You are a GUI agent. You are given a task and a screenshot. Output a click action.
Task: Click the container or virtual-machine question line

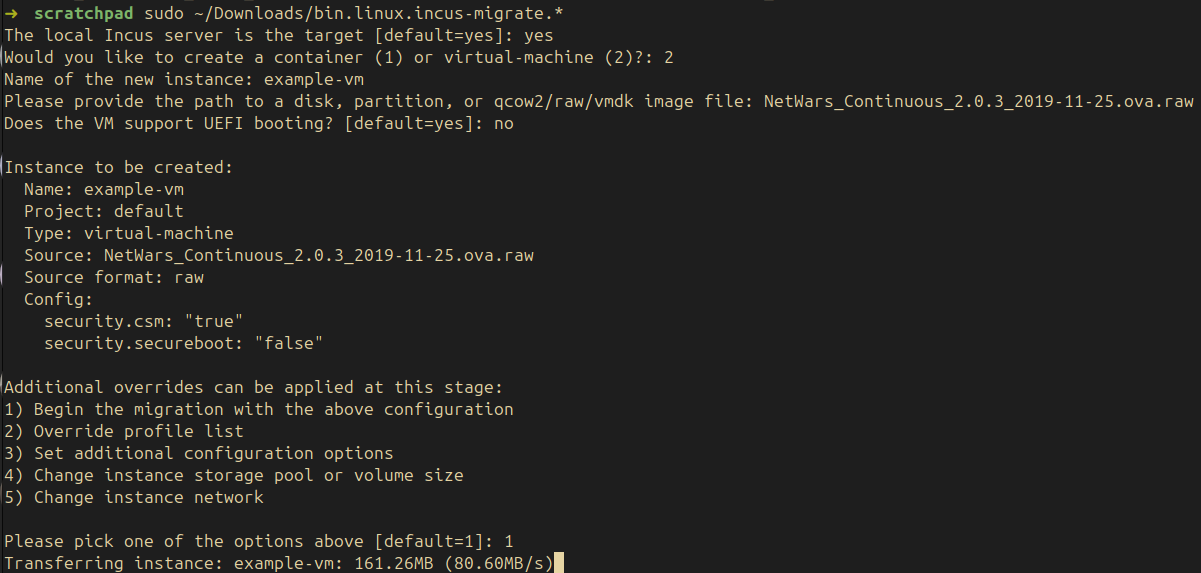pos(338,58)
